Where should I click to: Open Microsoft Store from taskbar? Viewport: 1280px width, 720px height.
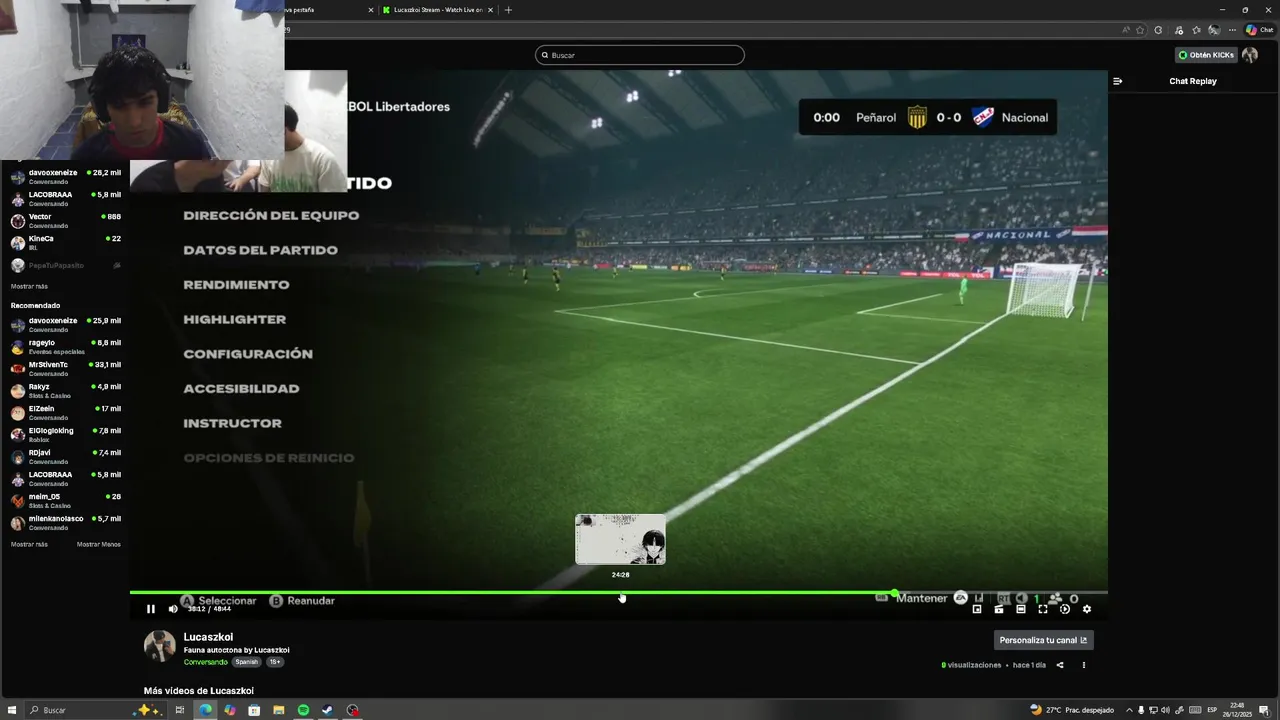254,710
